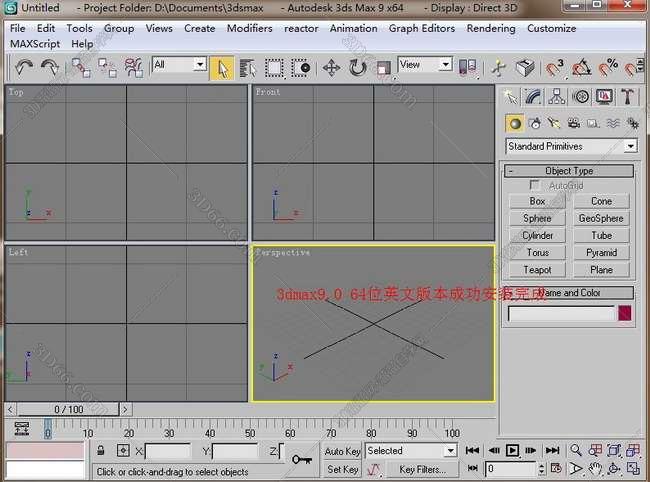Click the Play Animation button
Image resolution: width=650 pixels, height=482 pixels.
[512, 451]
